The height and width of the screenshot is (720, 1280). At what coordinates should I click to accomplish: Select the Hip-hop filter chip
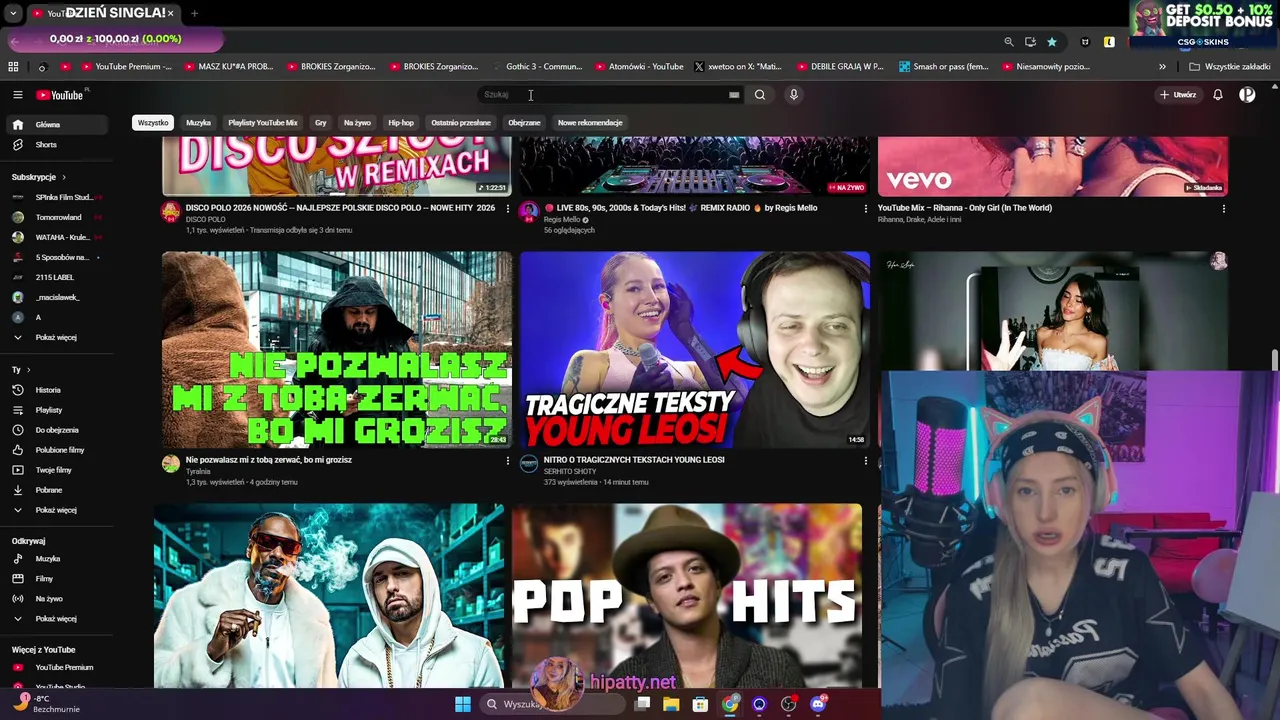[401, 123]
